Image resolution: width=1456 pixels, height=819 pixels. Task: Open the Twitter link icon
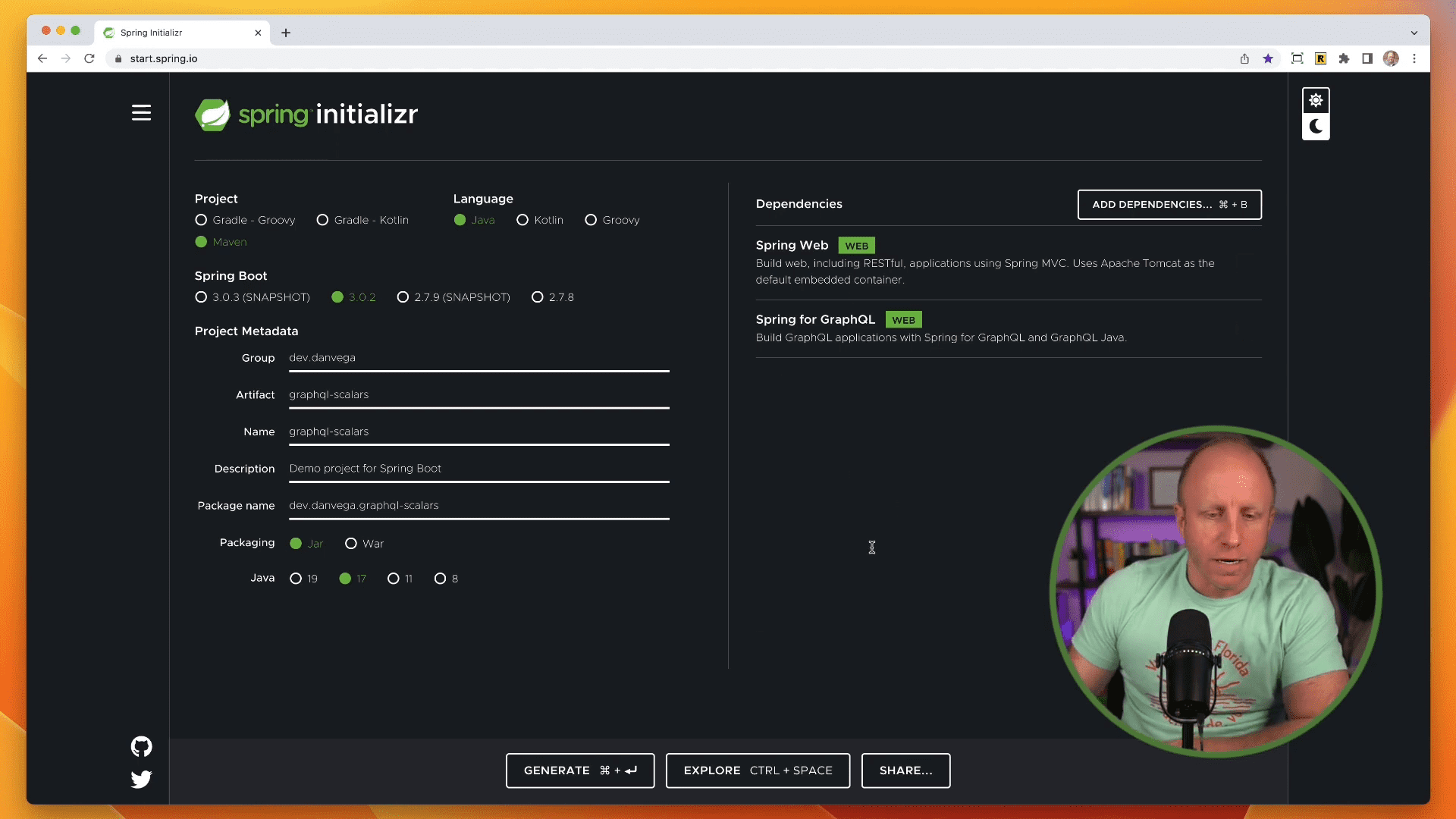tap(141, 779)
